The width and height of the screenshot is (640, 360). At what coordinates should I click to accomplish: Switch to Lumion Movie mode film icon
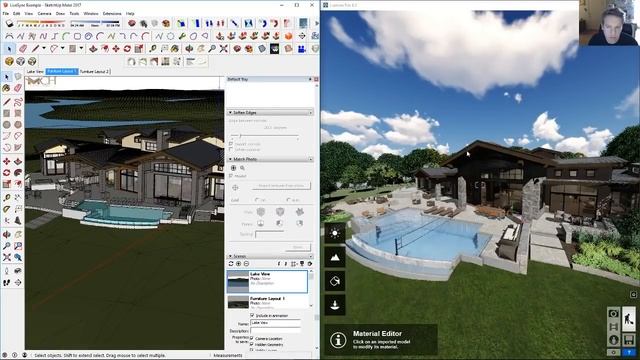[613, 327]
